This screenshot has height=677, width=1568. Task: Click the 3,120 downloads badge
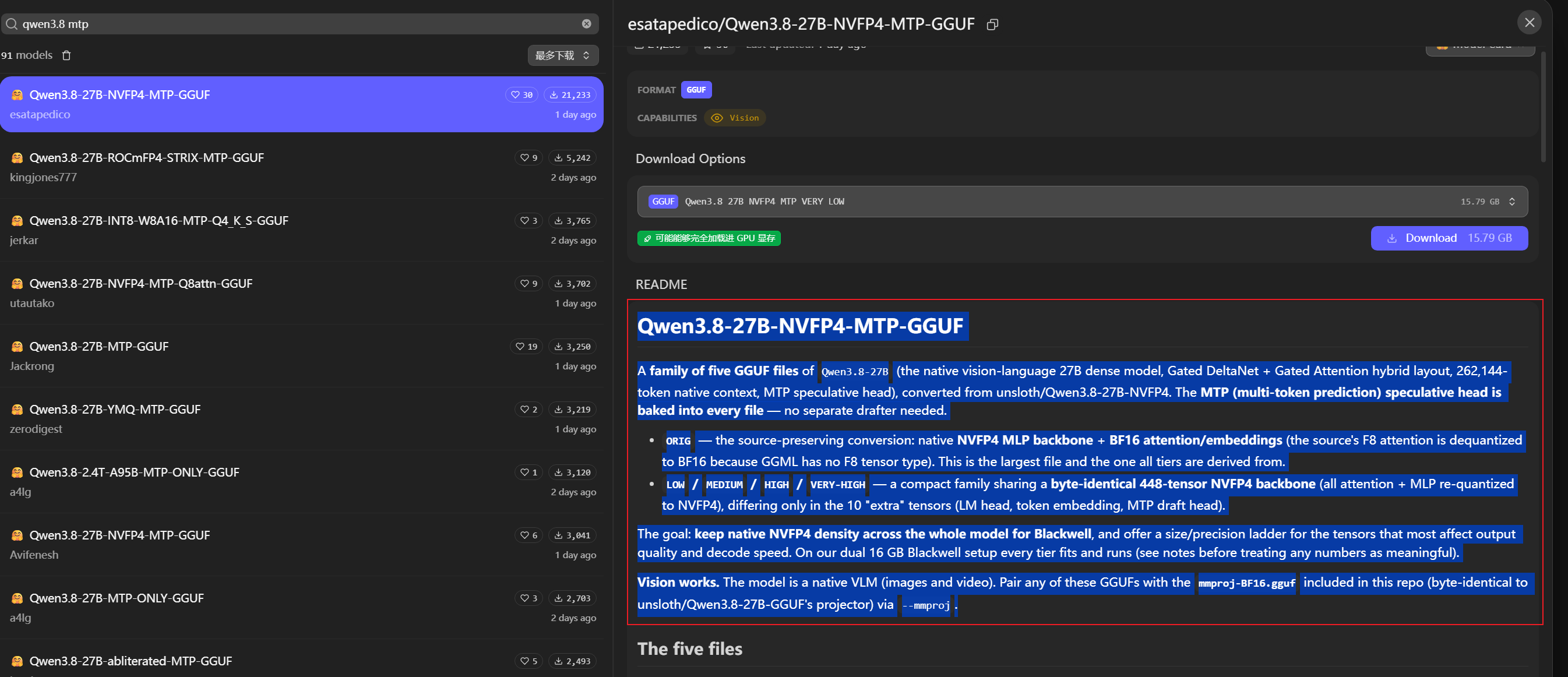[x=572, y=472]
